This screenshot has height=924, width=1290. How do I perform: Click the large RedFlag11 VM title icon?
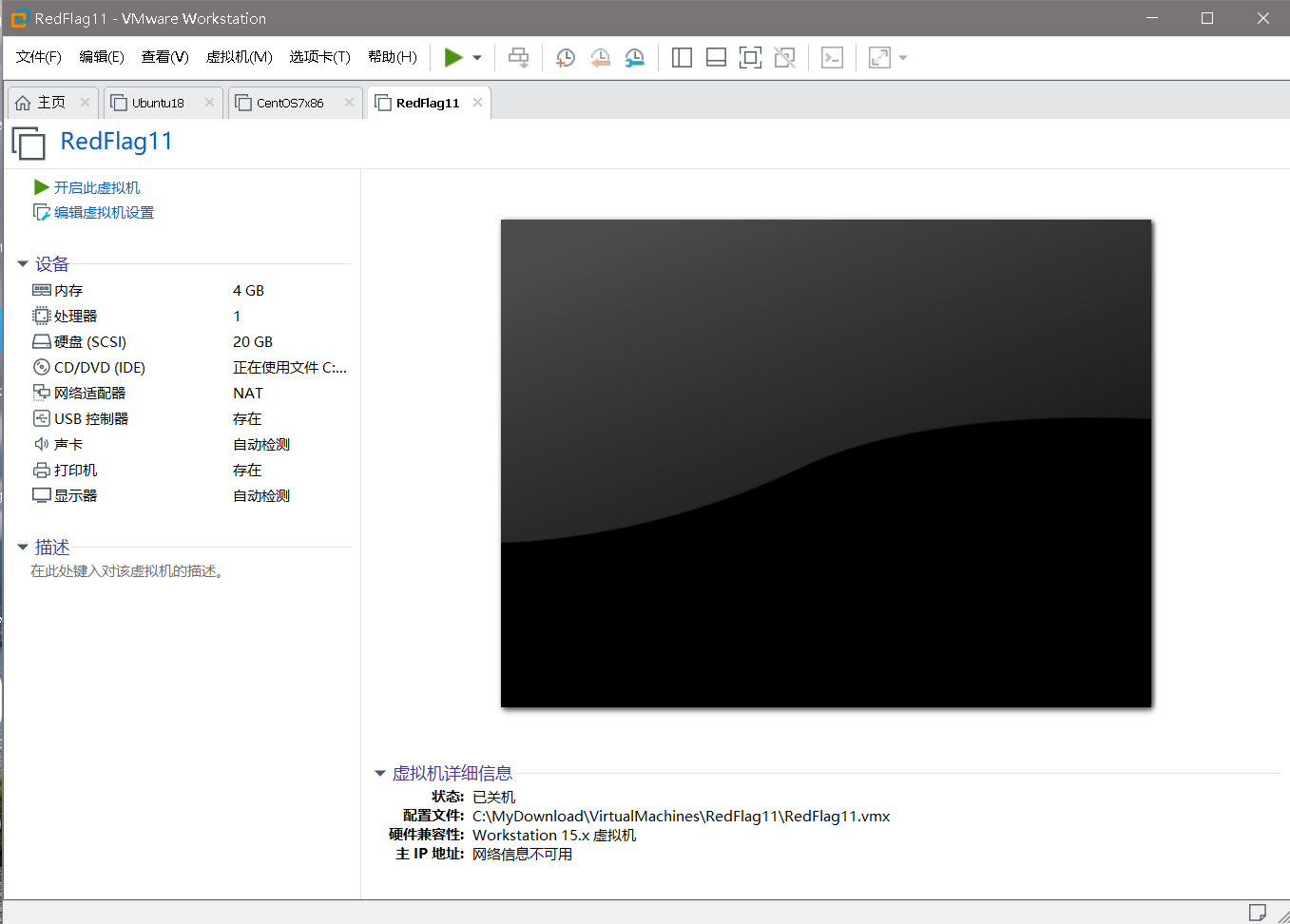(29, 143)
